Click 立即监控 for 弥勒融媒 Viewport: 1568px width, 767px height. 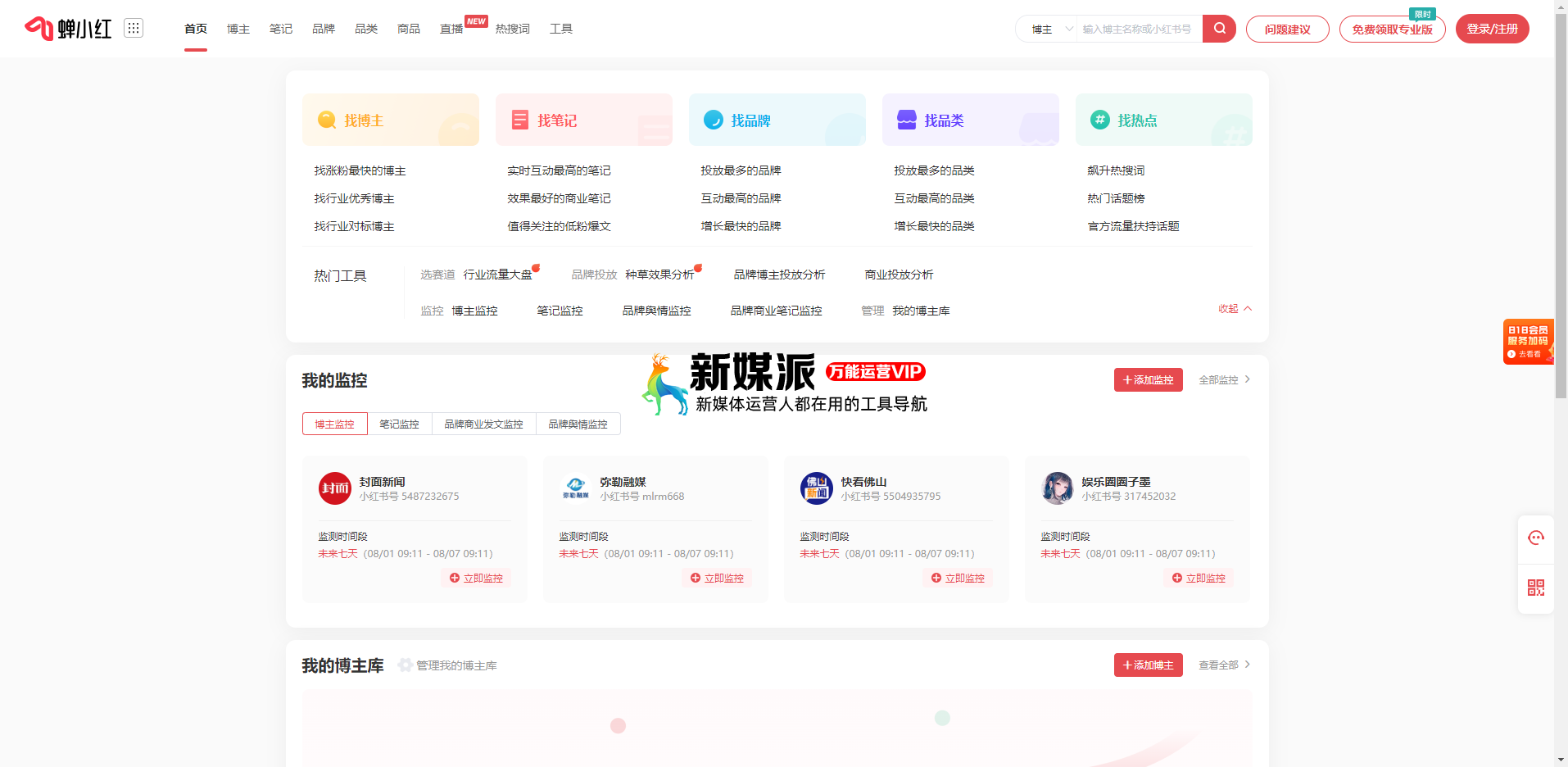[717, 578]
